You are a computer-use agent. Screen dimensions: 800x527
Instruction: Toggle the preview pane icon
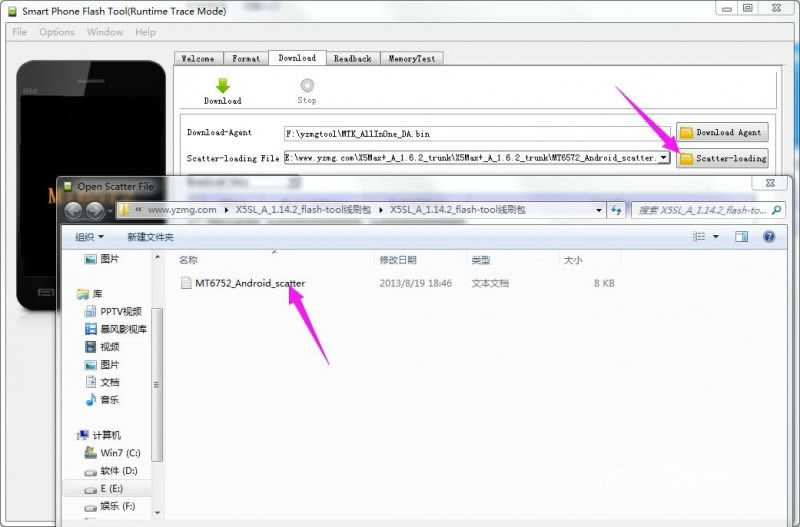(741, 236)
